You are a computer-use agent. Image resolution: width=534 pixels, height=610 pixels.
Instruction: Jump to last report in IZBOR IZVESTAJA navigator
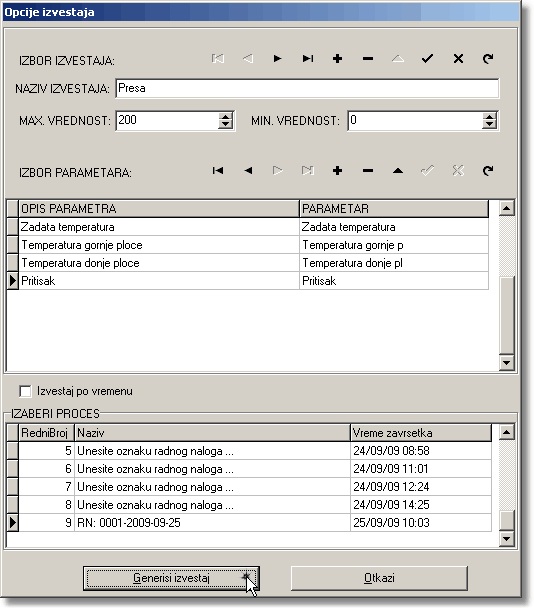click(308, 59)
